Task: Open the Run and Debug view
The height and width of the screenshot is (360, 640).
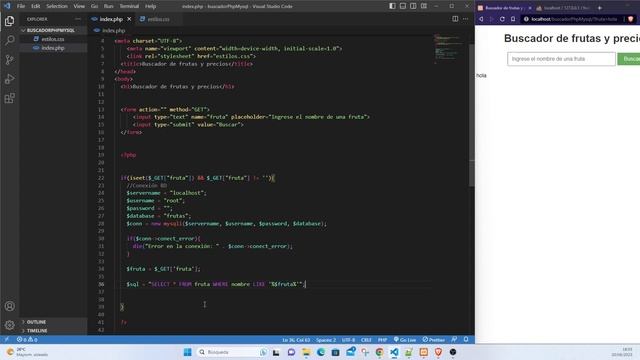Action: [x=9, y=79]
